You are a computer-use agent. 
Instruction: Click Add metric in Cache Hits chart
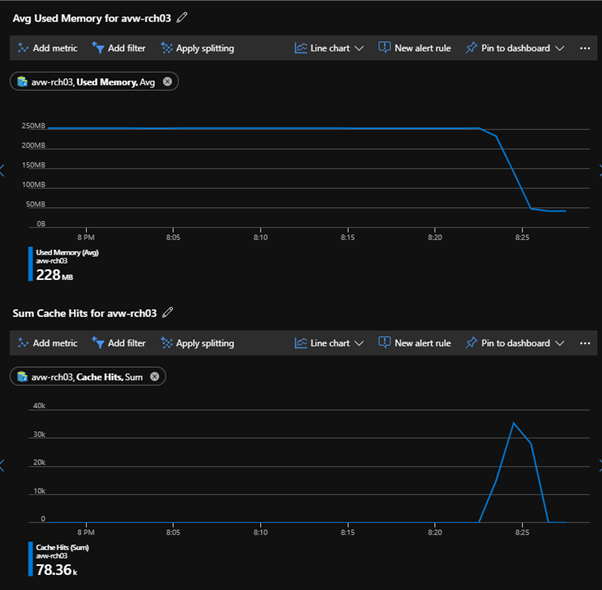point(46,343)
